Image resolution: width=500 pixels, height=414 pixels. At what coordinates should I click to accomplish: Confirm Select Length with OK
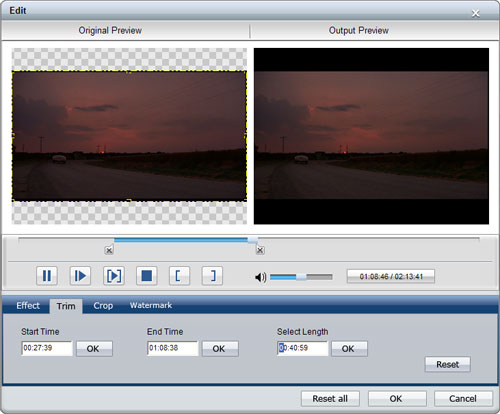349,349
